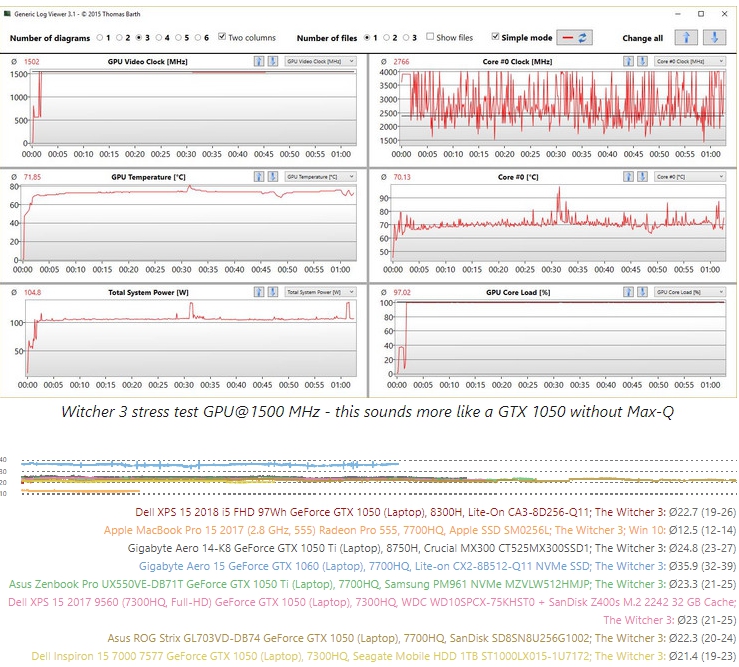Click the Core #0 temperature average value 70.13
Screen dimensions: 739x667
pyautogui.click(x=402, y=177)
